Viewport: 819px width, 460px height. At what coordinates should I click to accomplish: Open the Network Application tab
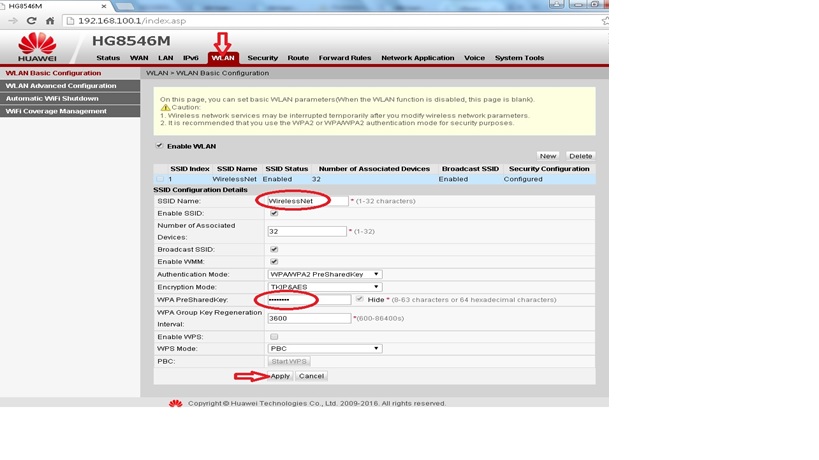click(x=417, y=58)
